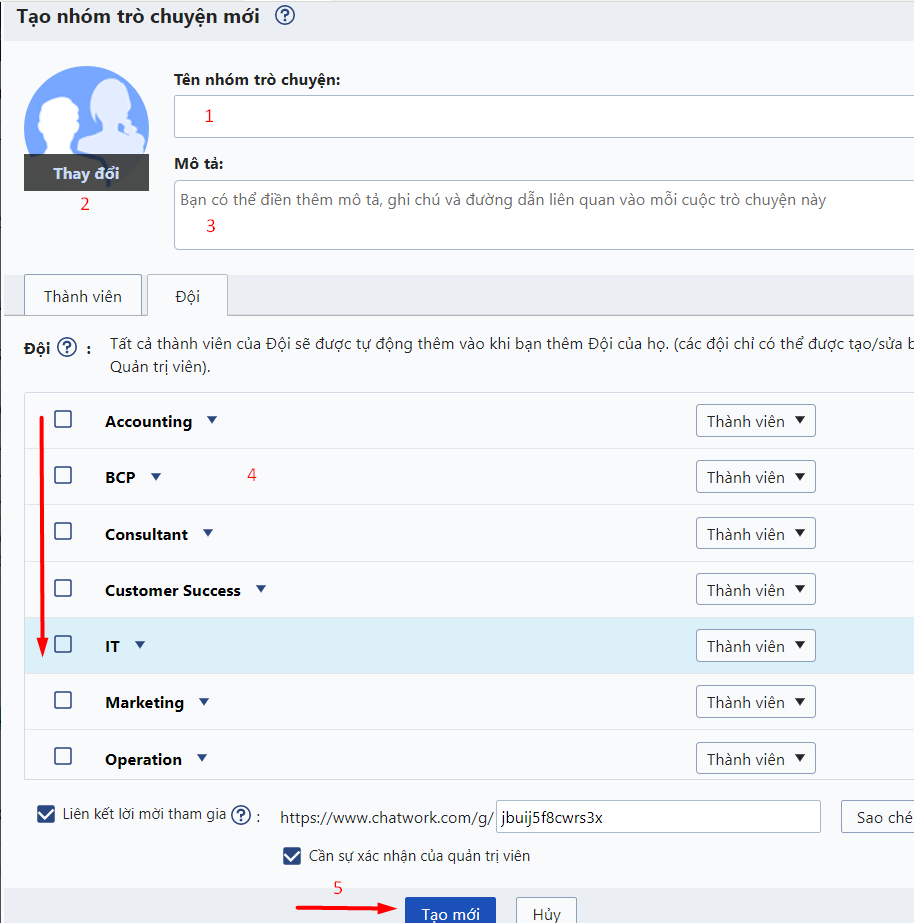Expand the BCP team arrow
Image resolution: width=914 pixels, height=923 pixels.
156,477
